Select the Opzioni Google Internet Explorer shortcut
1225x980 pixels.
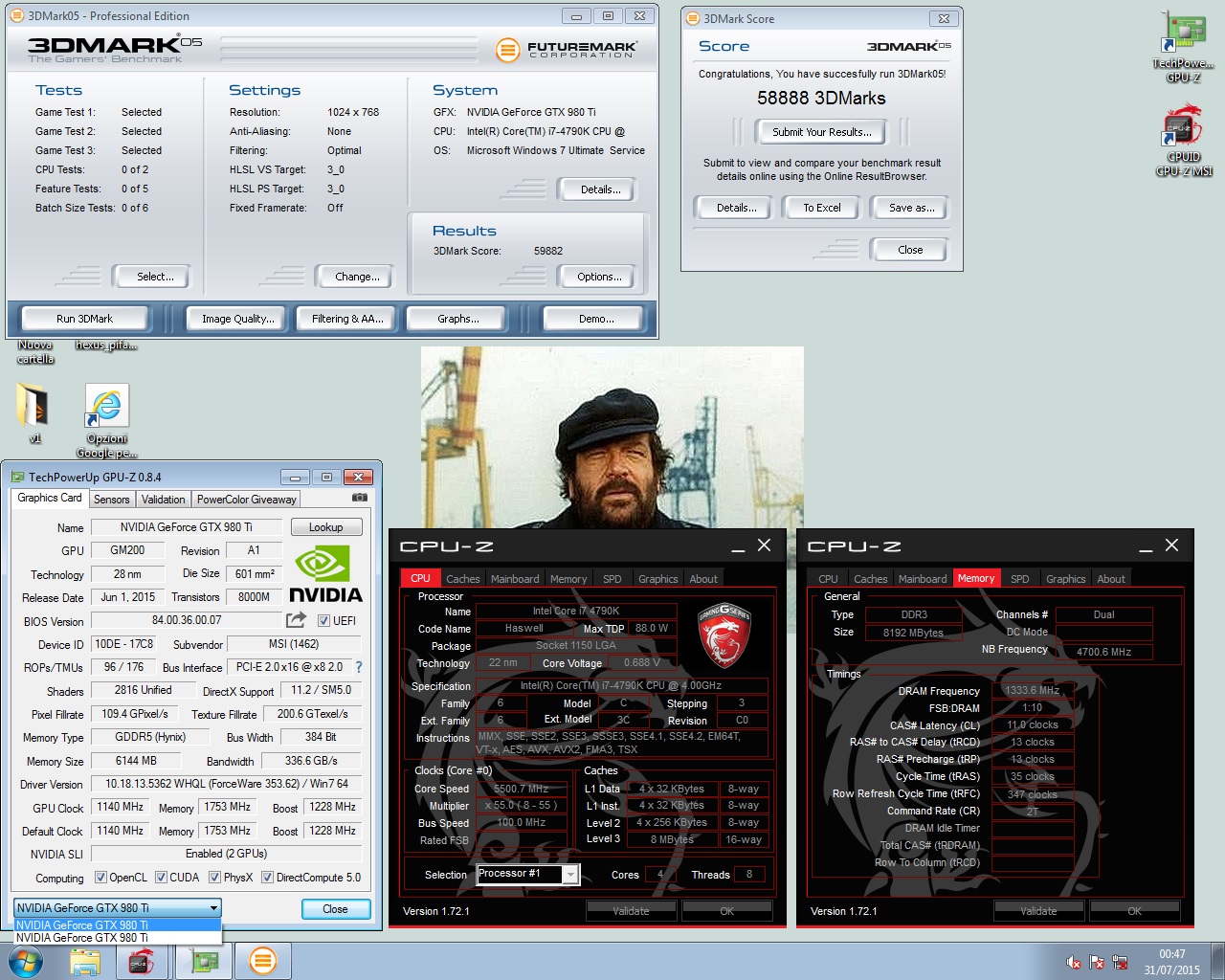click(x=107, y=421)
